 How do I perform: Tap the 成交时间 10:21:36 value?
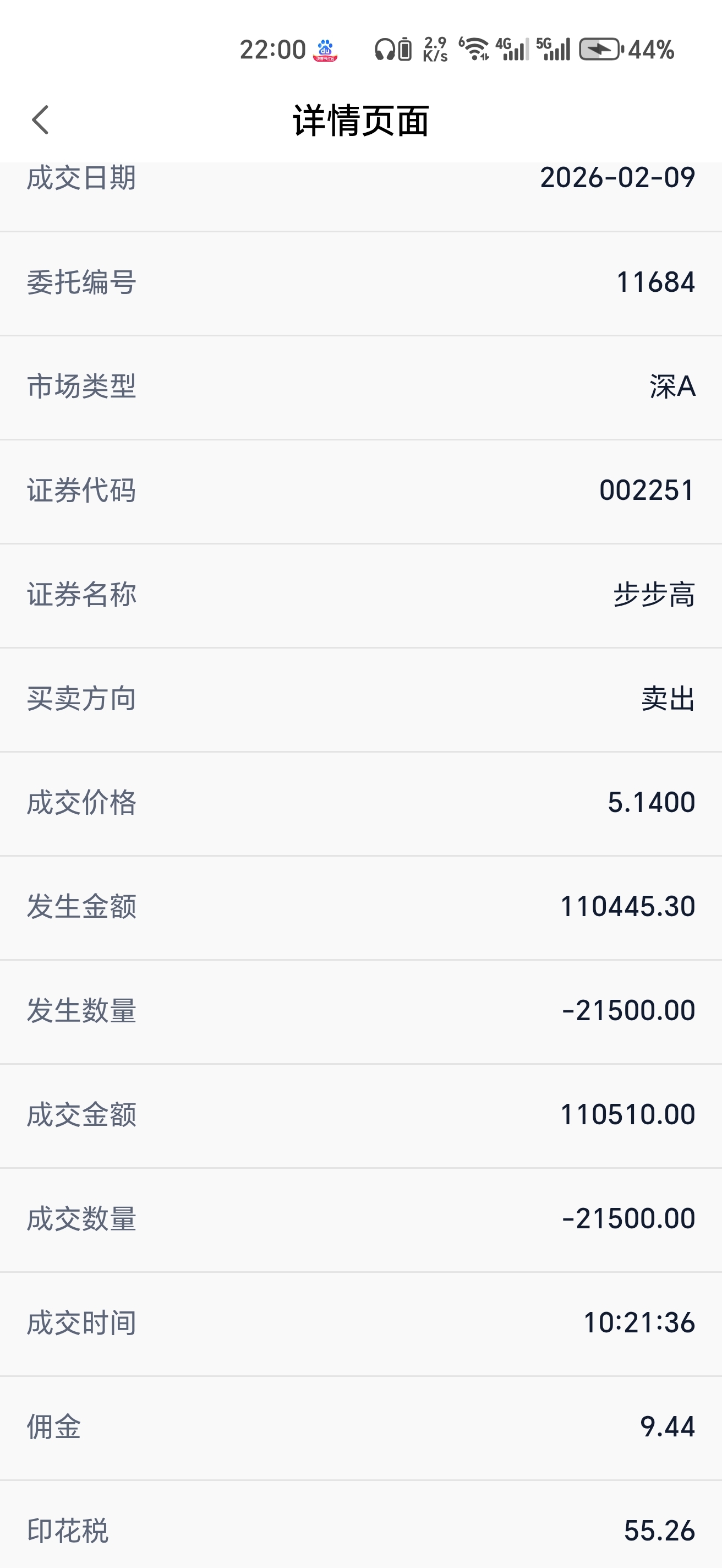[x=639, y=1322]
